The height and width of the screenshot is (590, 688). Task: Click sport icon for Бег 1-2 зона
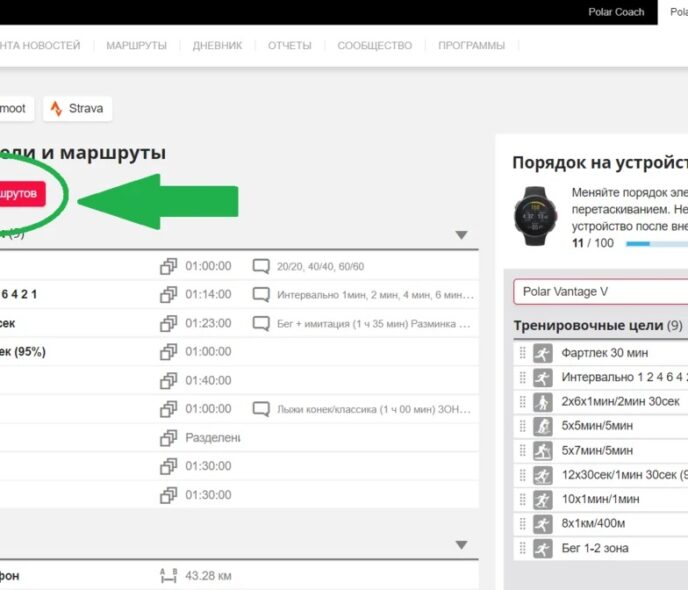tap(543, 548)
